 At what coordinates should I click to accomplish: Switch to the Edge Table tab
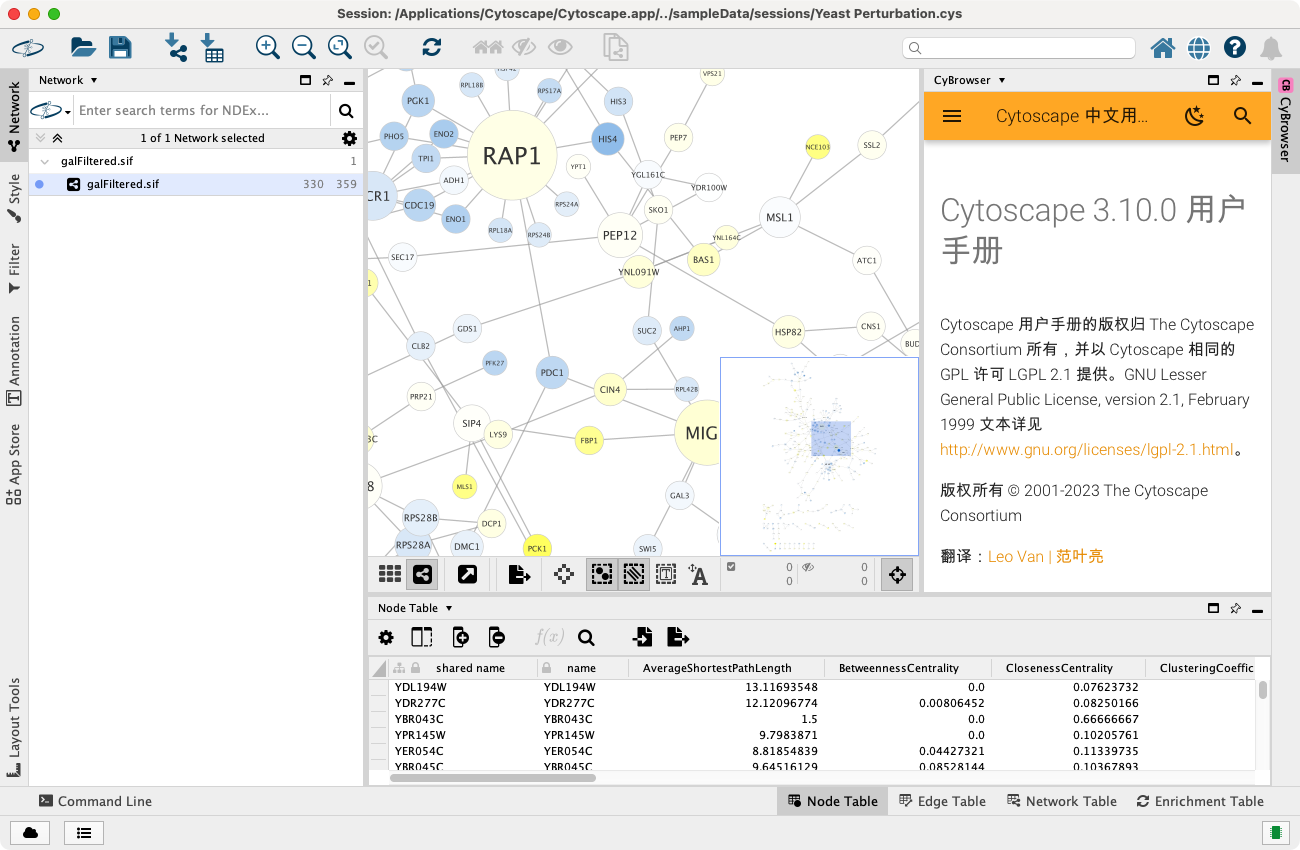(x=942, y=801)
